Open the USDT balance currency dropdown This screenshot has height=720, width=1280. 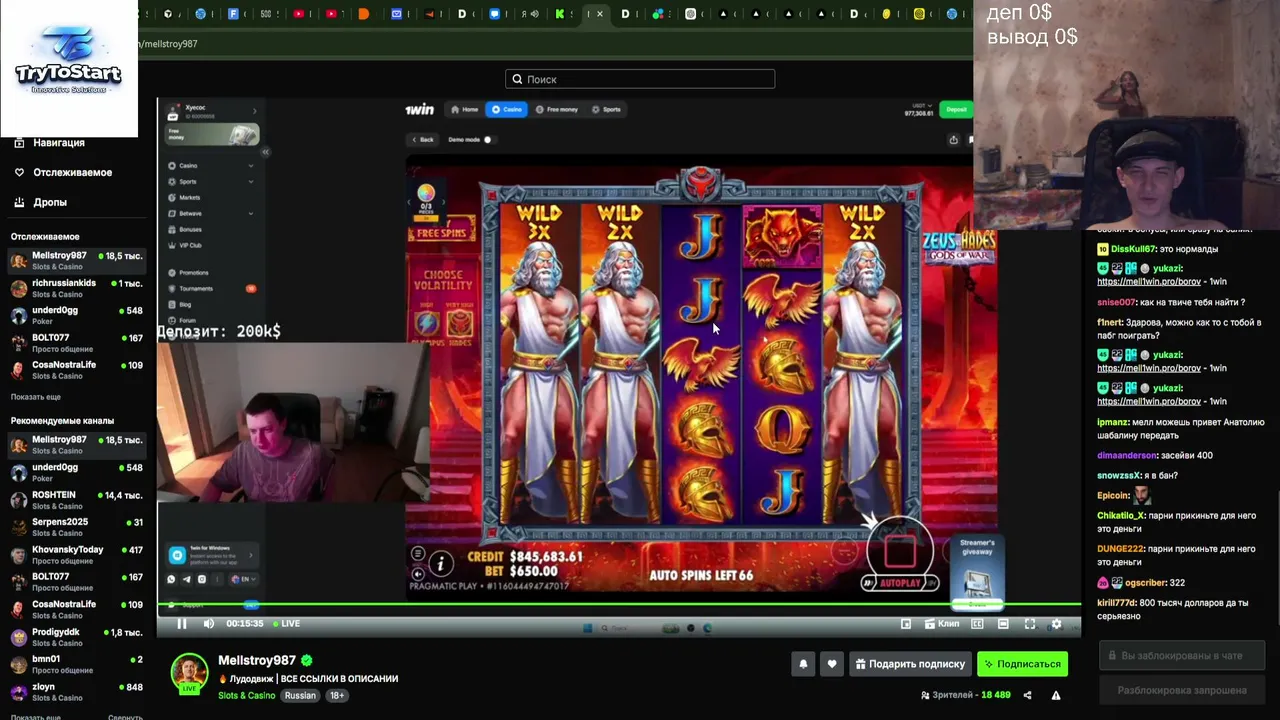point(918,110)
